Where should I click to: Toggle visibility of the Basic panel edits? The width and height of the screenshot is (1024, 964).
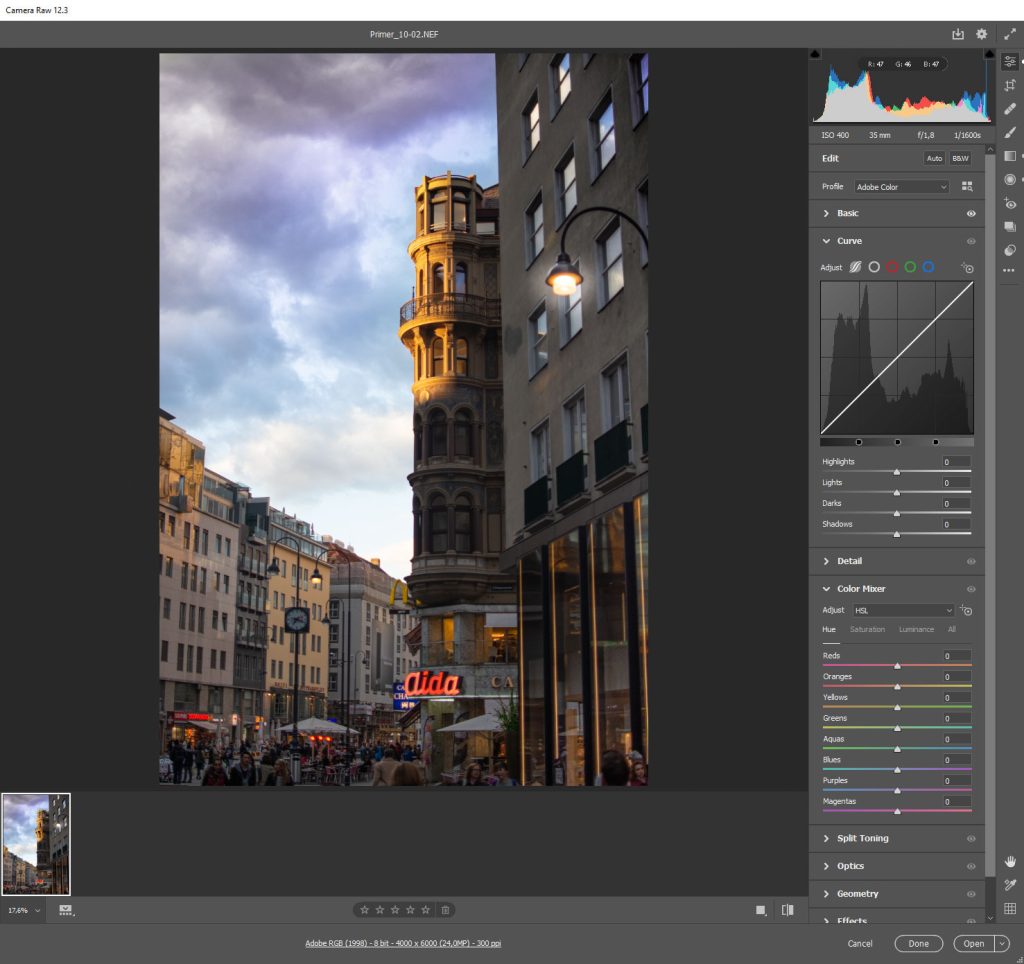click(x=970, y=214)
